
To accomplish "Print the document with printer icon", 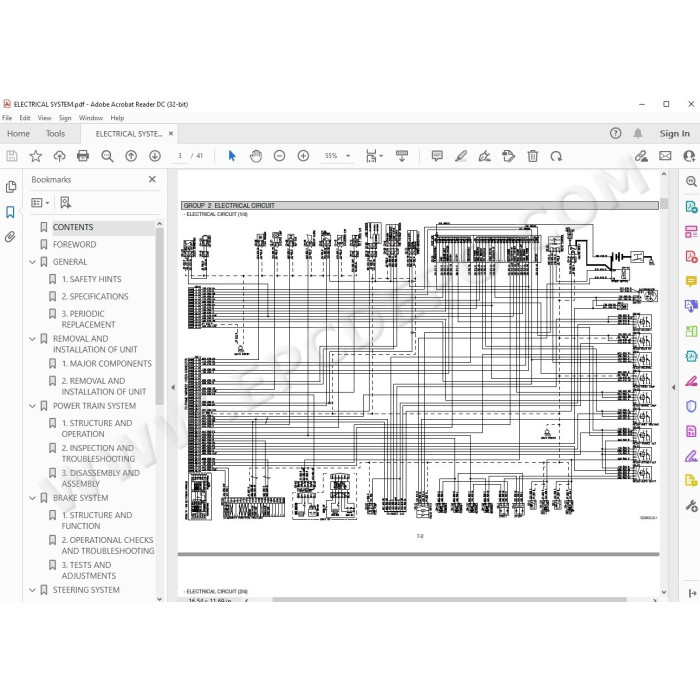I will (x=83, y=156).
